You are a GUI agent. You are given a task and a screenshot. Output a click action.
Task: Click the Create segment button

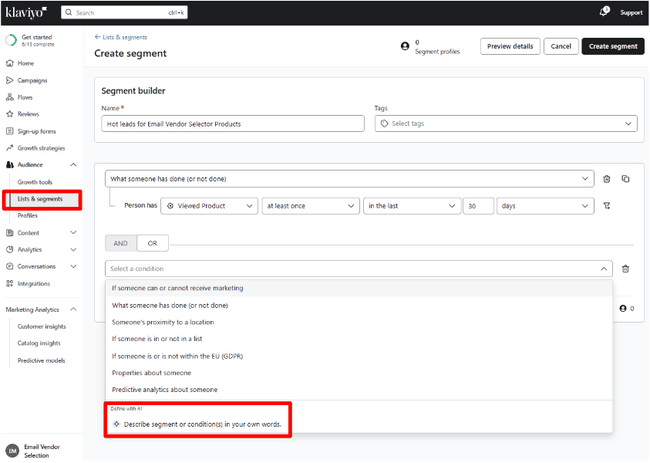(612, 46)
